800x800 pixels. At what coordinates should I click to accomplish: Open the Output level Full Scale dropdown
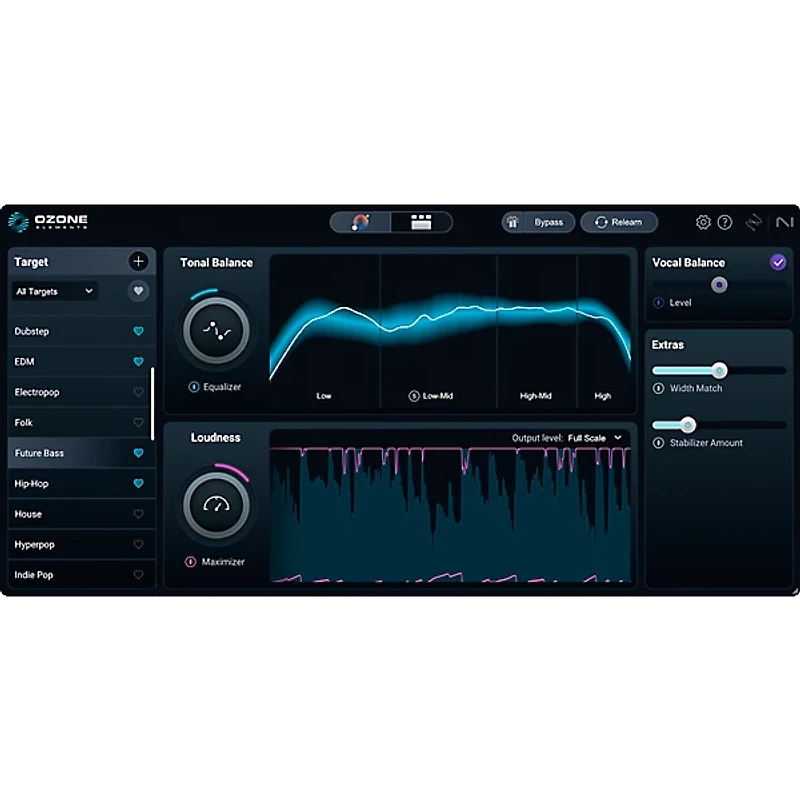[x=595, y=438]
